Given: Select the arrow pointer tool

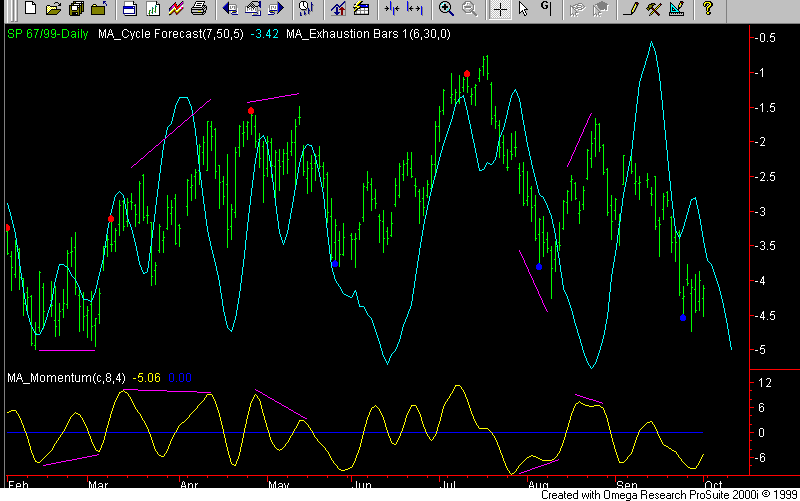Looking at the screenshot, I should (523, 8).
